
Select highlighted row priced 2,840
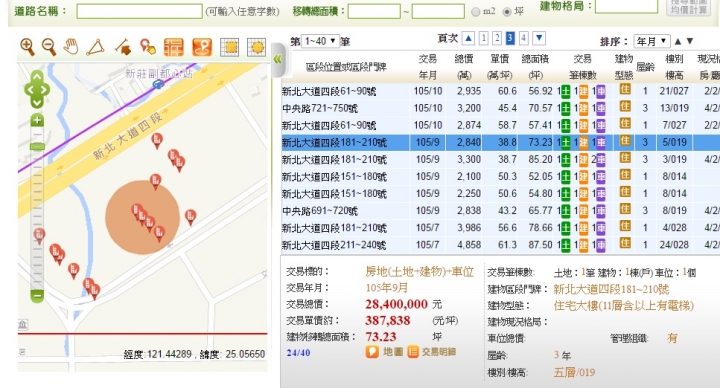[x=501, y=142]
